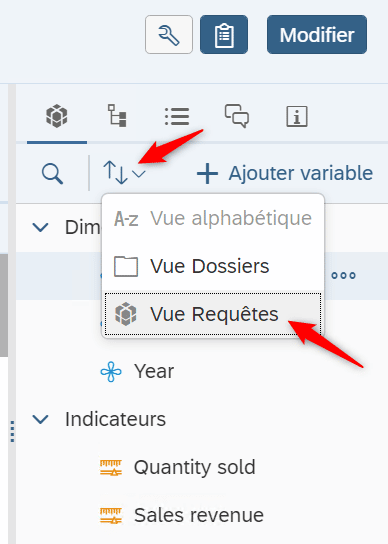Click the Modifier button
Image resolution: width=388 pixels, height=544 pixels.
click(x=317, y=35)
